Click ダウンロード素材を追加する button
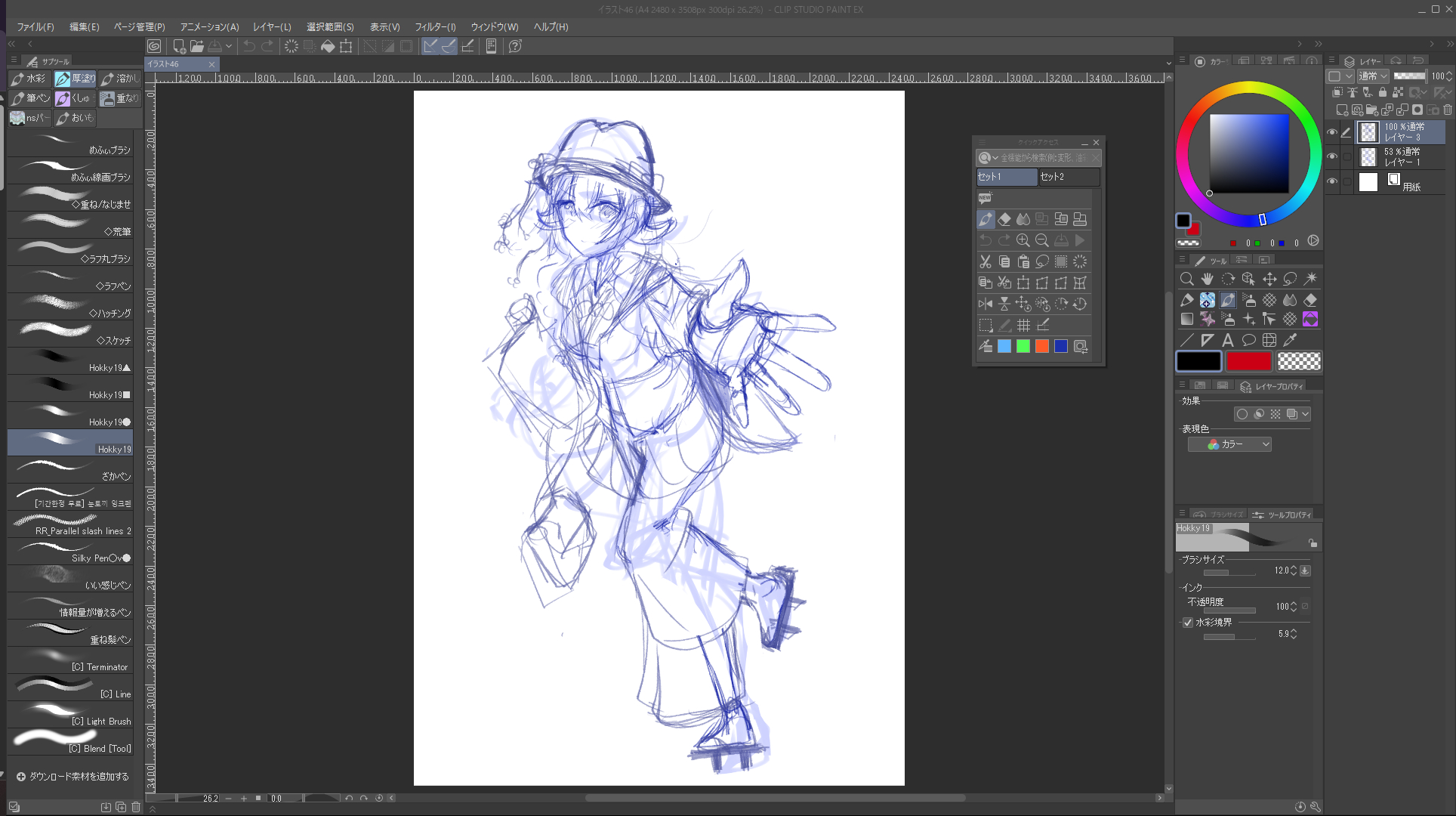Viewport: 1456px width, 816px height. click(72, 776)
